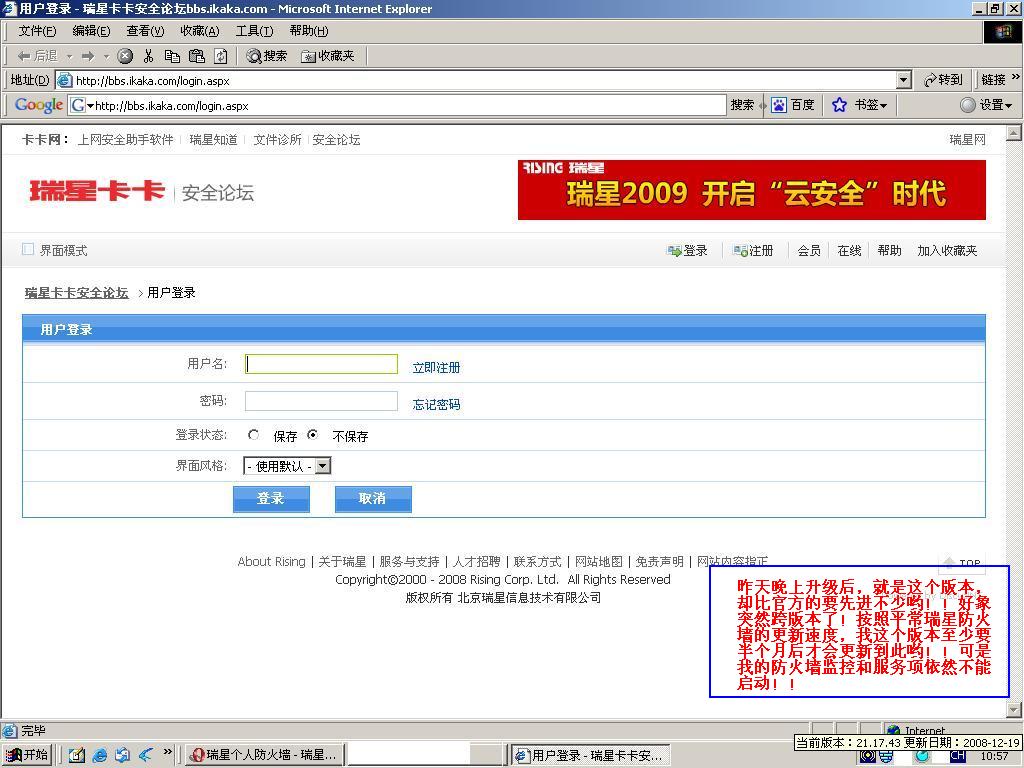Click the blue 登录 submit button
Image resolution: width=1024 pixels, height=768 pixels.
point(271,499)
